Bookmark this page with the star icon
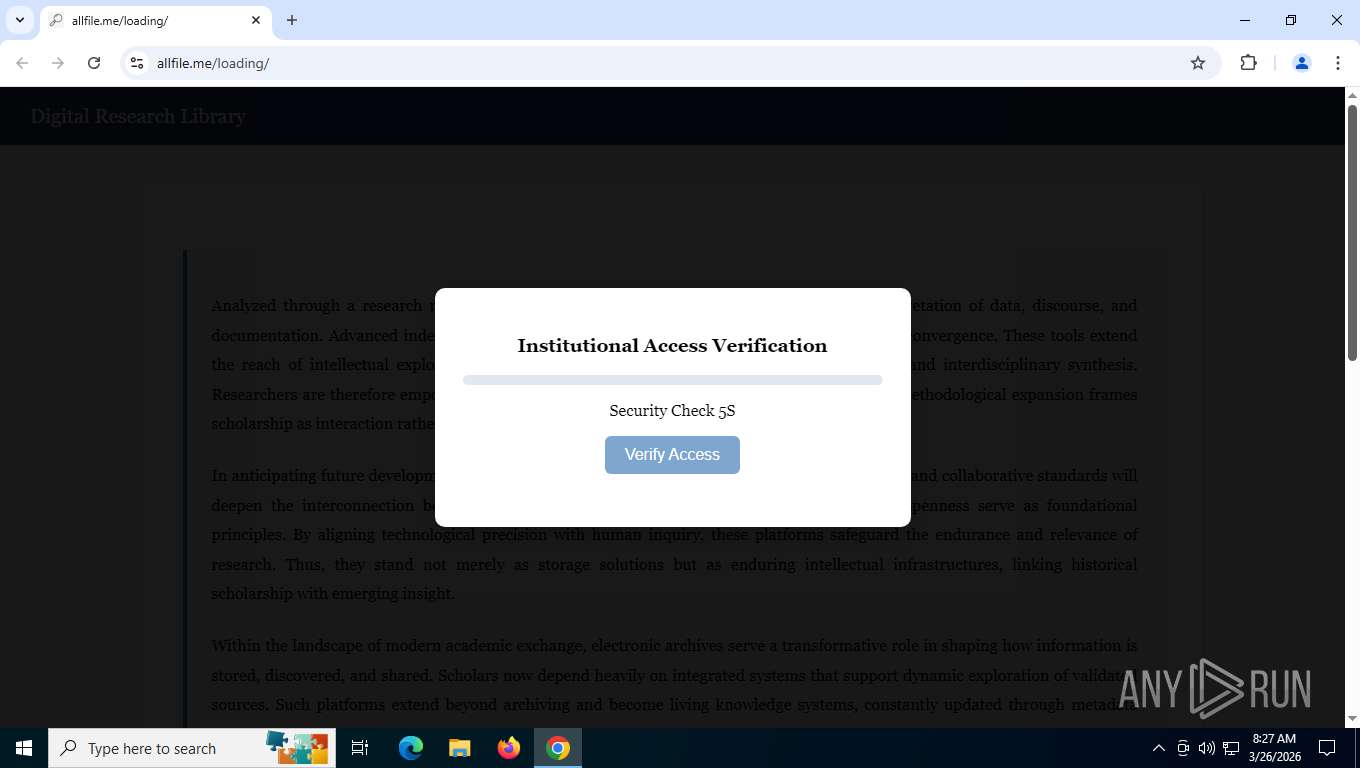 coord(1198,63)
